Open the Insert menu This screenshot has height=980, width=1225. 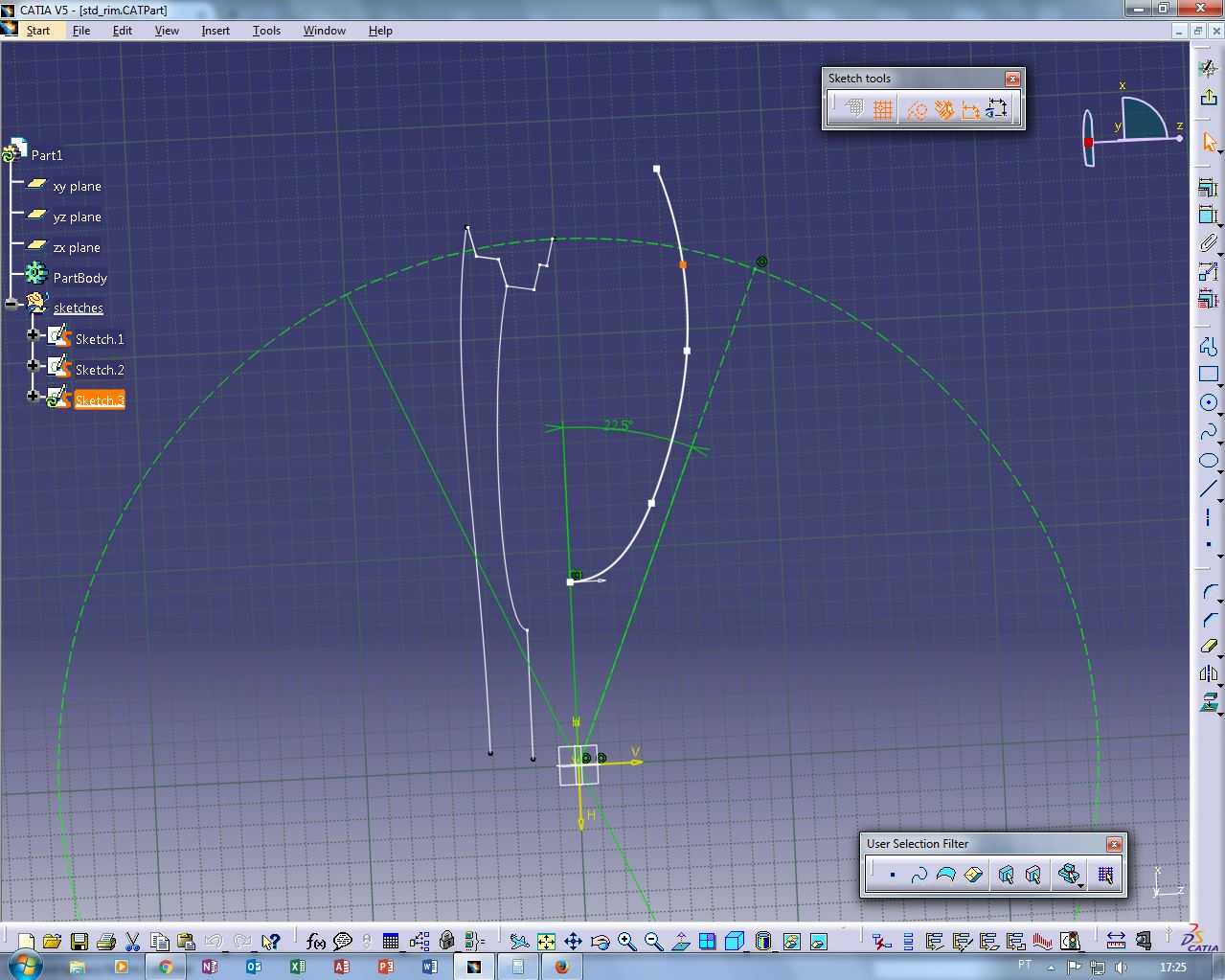(x=216, y=31)
